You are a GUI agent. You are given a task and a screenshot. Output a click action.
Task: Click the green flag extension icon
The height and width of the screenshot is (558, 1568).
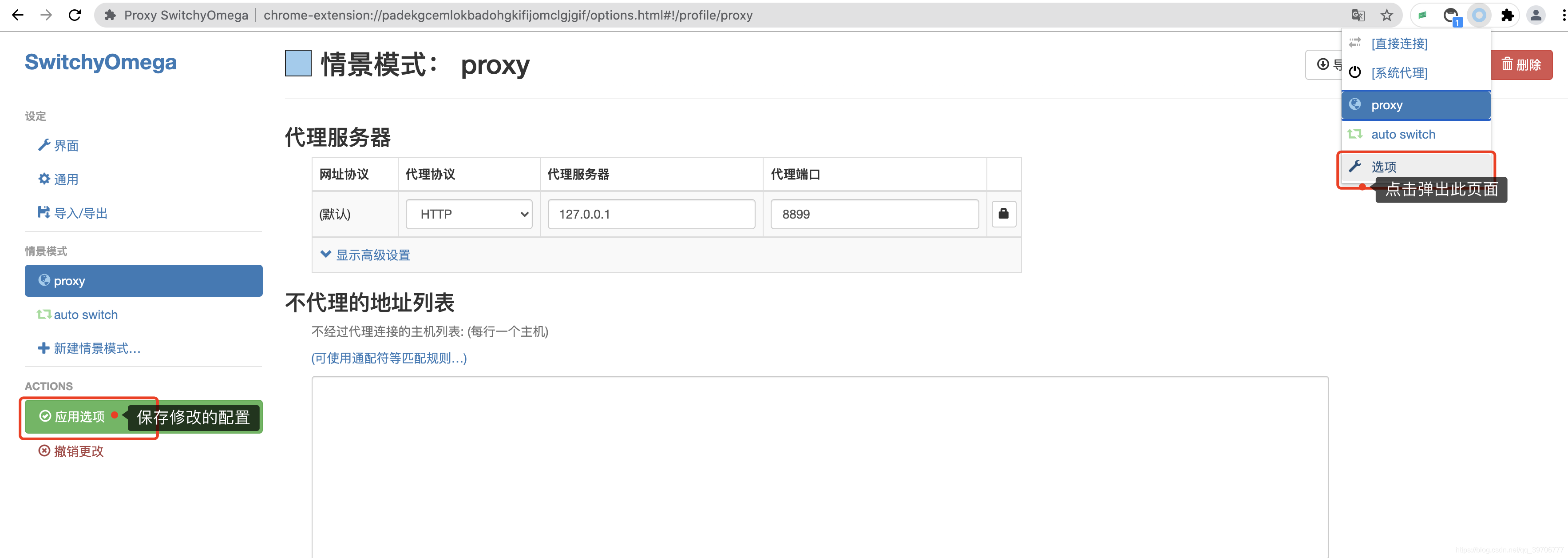[x=1422, y=15]
